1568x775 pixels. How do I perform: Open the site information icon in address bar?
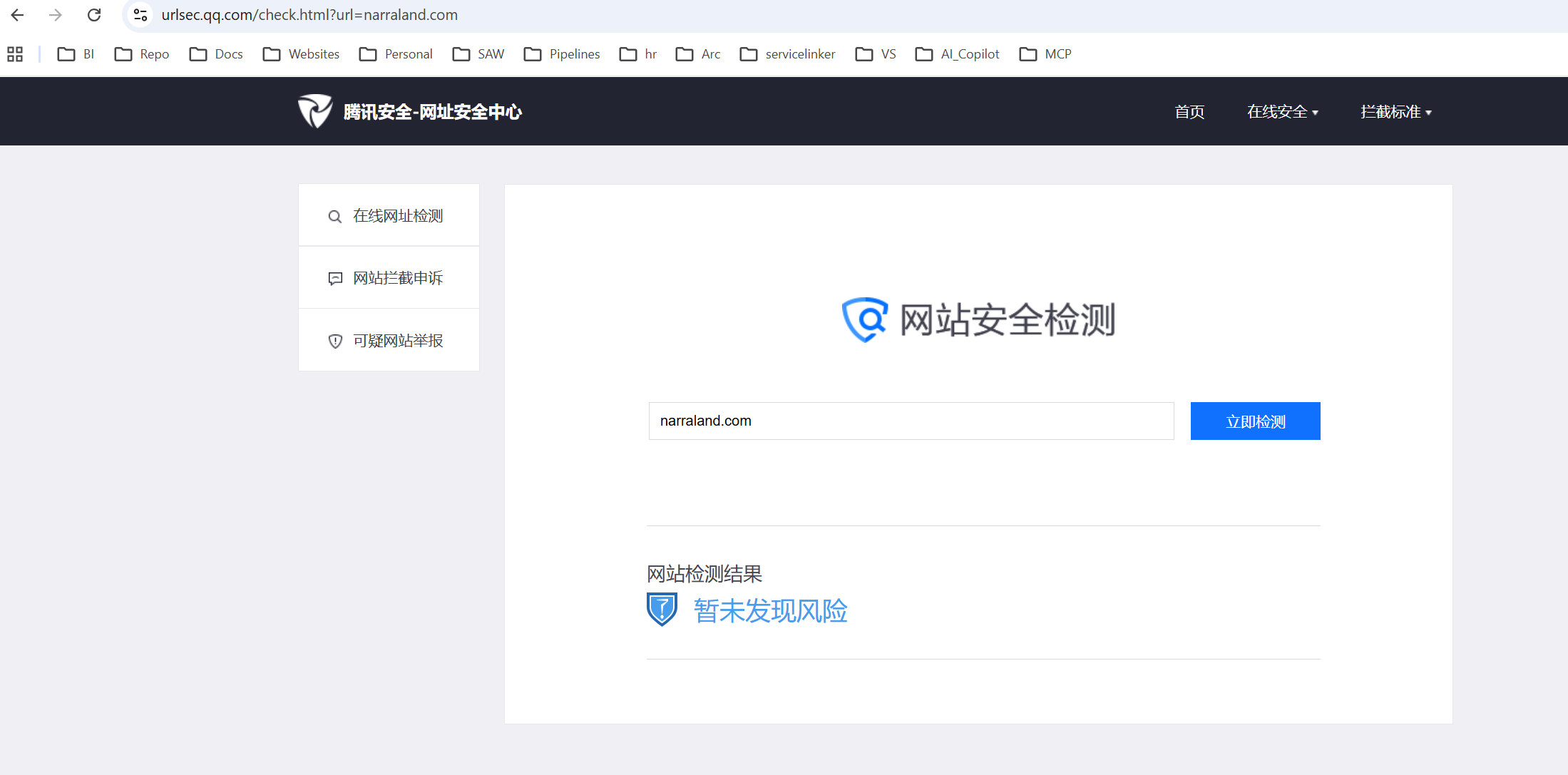pos(140,15)
